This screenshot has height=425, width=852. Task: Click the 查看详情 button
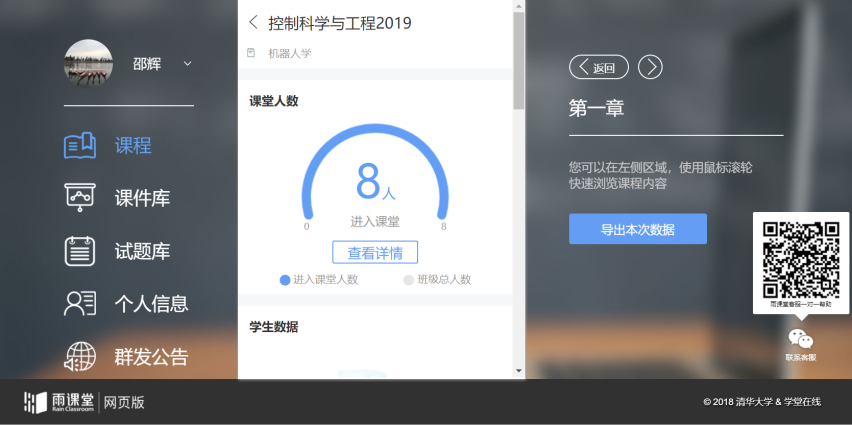coord(375,252)
